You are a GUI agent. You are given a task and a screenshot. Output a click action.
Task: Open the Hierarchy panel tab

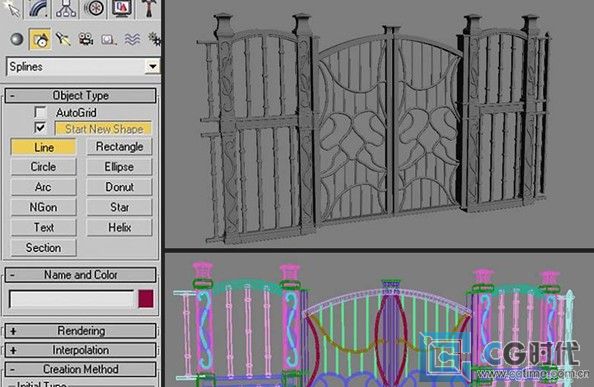(x=66, y=8)
